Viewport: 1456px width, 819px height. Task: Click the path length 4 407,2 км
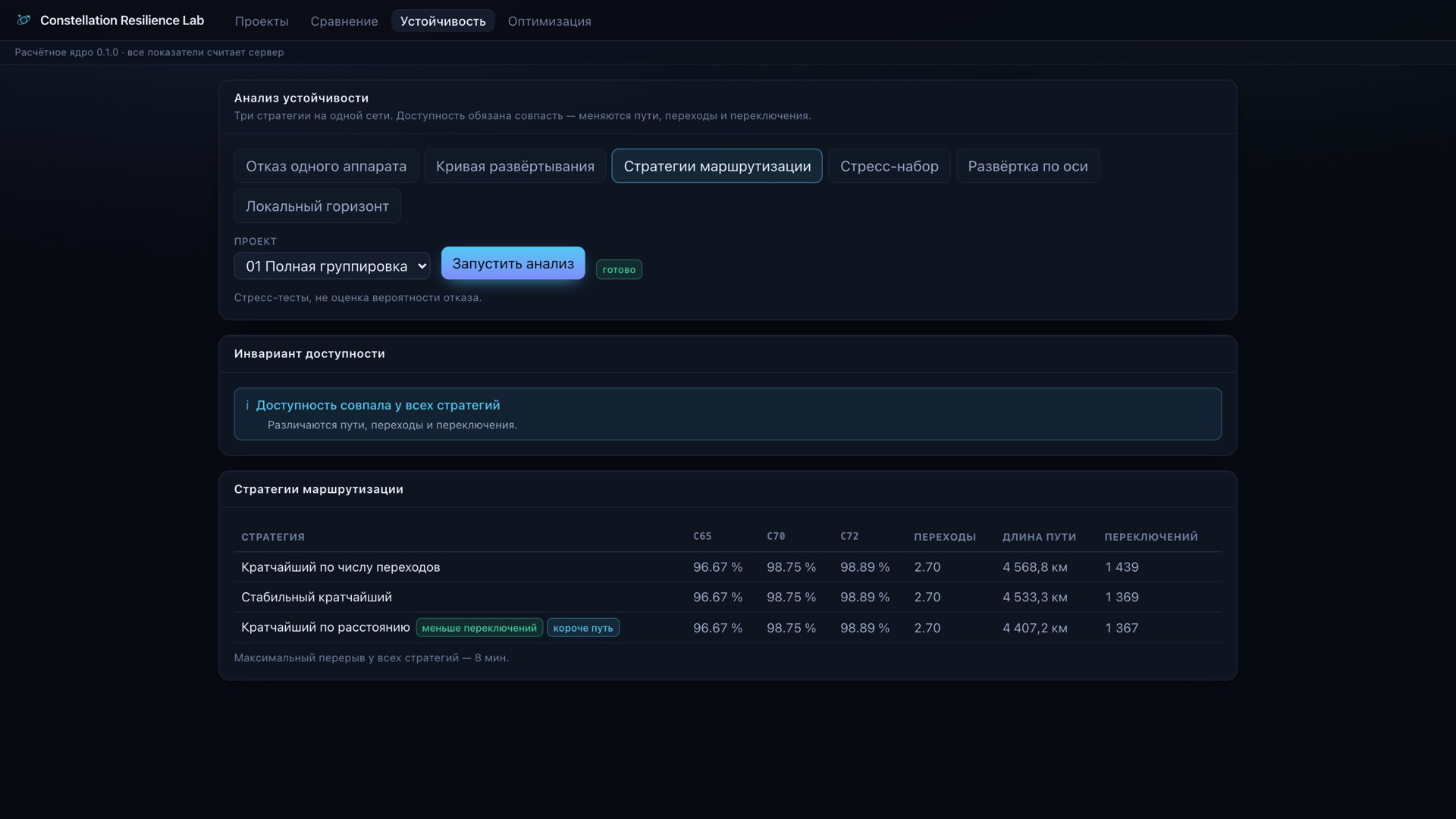1035,629
